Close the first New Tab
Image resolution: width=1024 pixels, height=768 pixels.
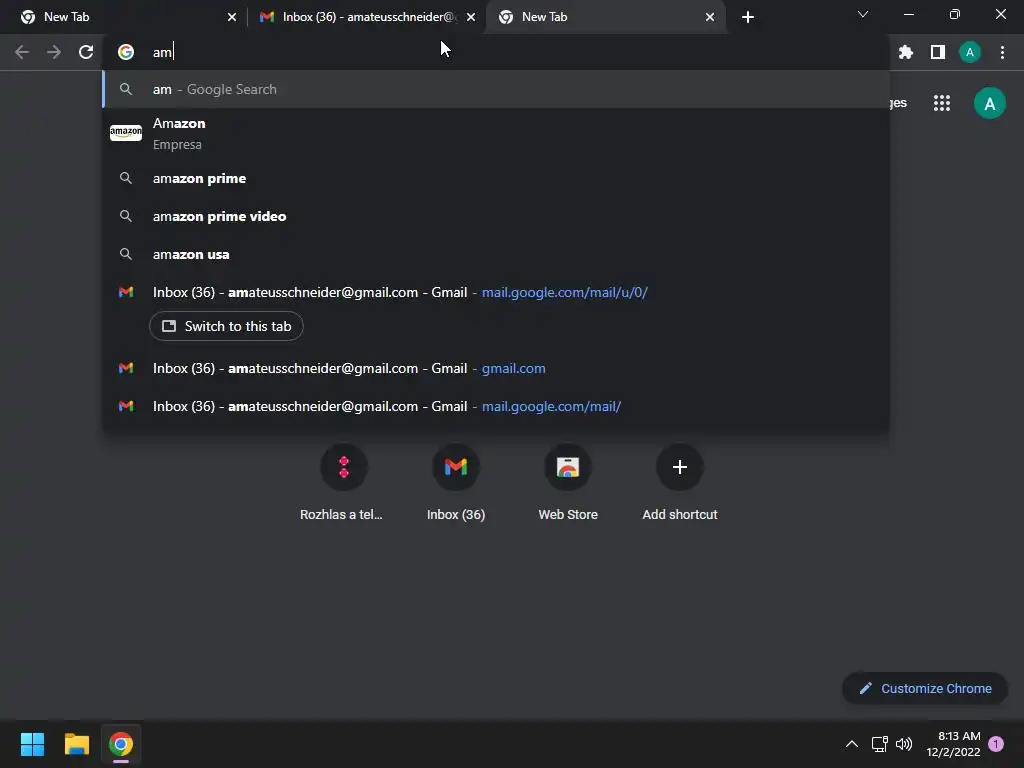coord(232,17)
